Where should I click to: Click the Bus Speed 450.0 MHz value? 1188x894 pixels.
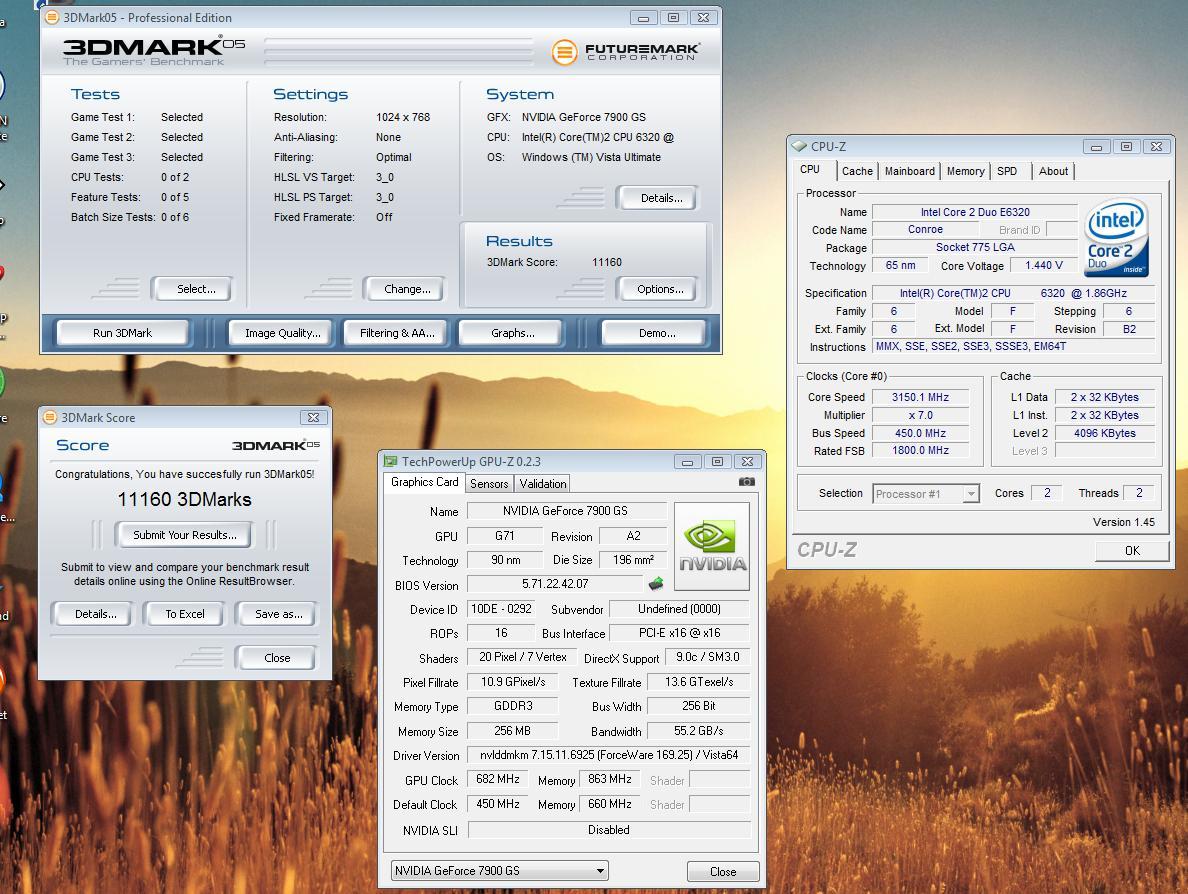coord(920,433)
